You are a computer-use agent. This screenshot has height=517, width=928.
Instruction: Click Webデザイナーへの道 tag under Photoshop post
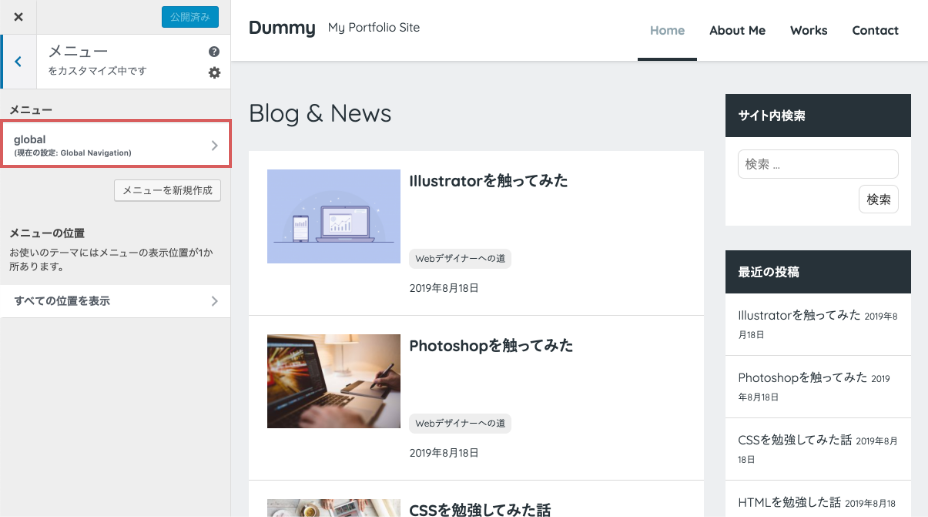tap(460, 423)
